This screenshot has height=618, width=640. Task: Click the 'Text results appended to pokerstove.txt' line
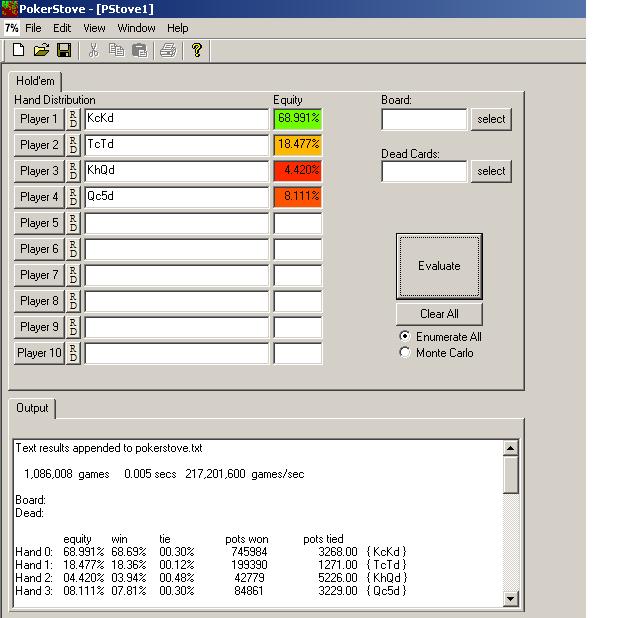click(109, 448)
